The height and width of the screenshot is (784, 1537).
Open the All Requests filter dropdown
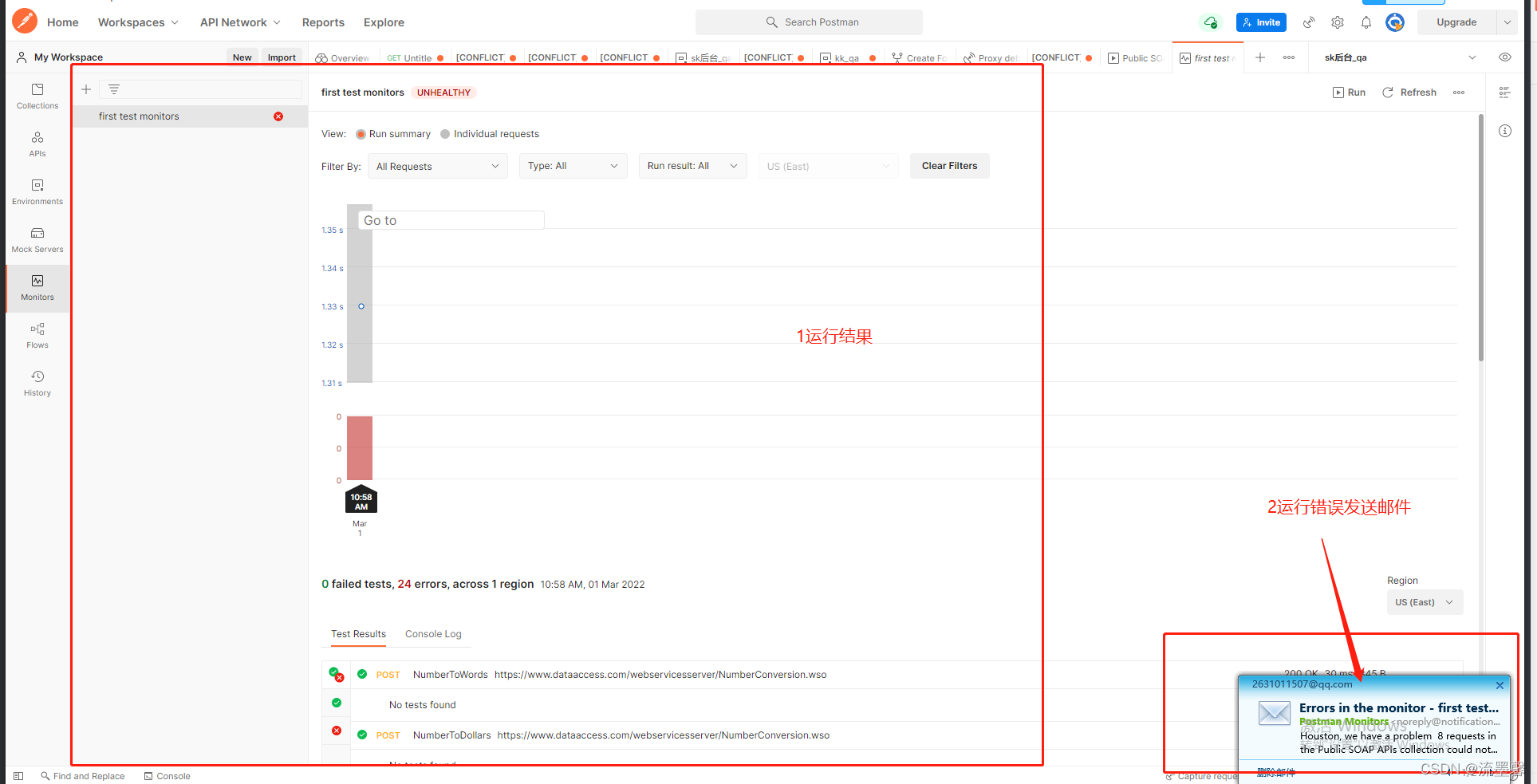coord(438,166)
